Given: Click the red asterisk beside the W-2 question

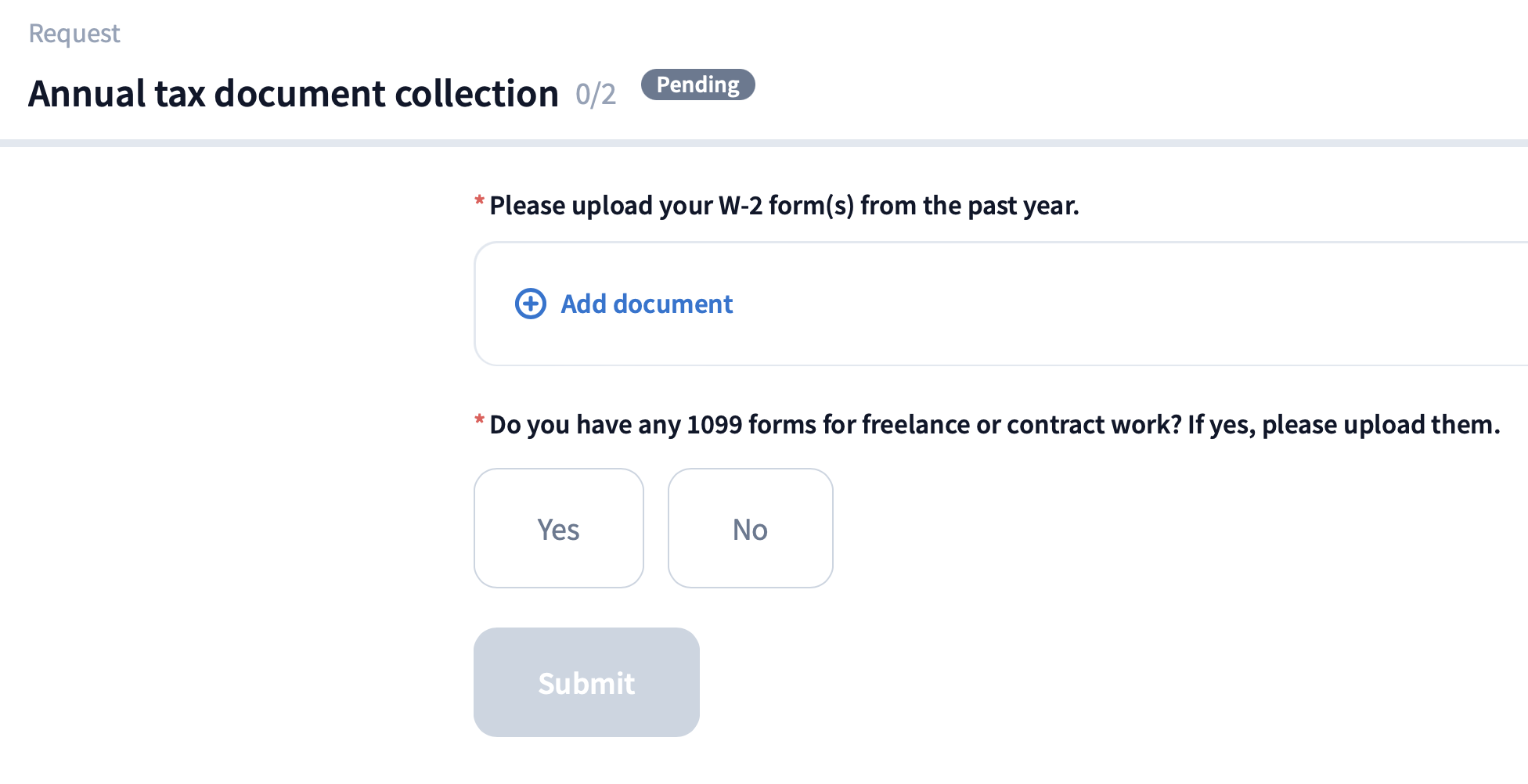Looking at the screenshot, I should click(x=479, y=202).
